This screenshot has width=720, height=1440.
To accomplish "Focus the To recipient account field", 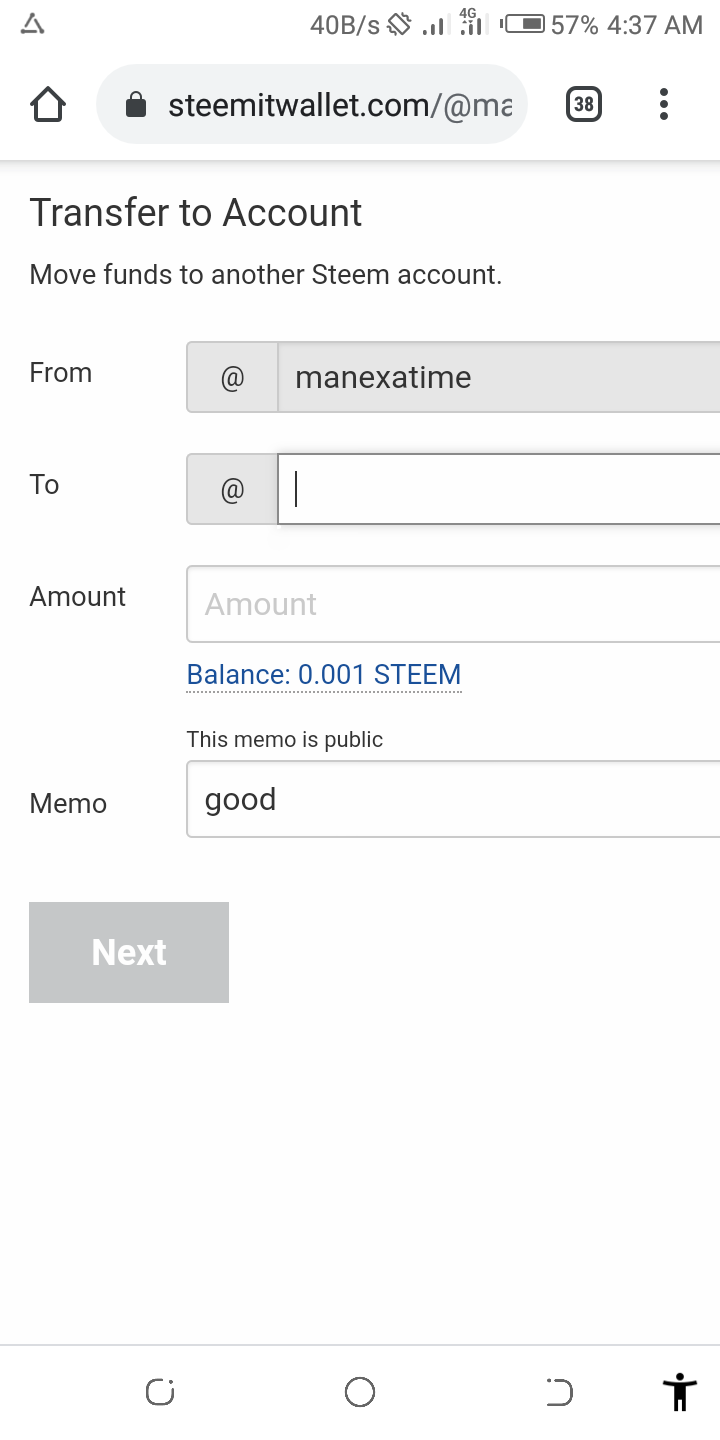I will (498, 489).
